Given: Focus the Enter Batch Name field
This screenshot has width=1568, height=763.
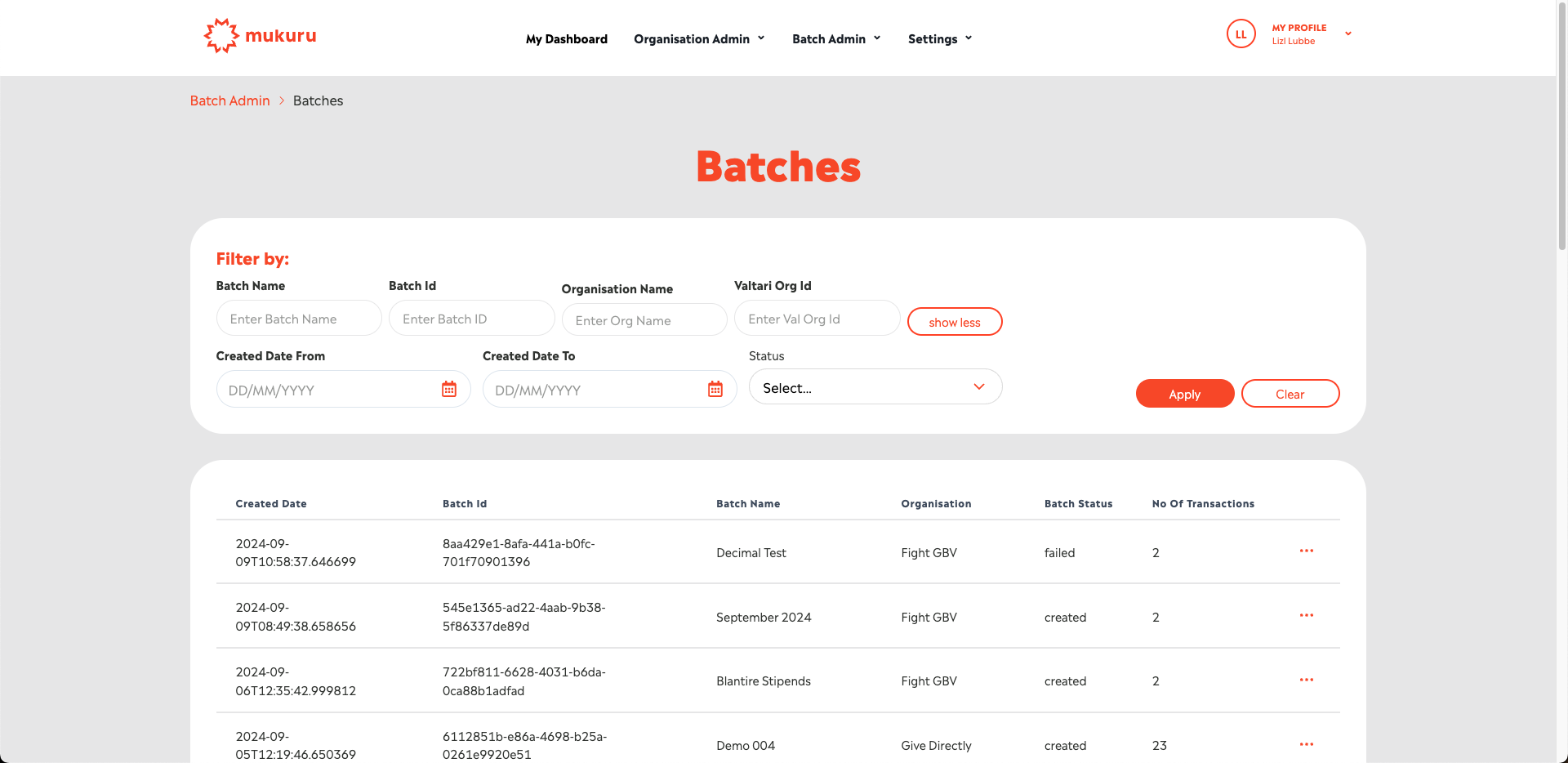Looking at the screenshot, I should (x=299, y=319).
